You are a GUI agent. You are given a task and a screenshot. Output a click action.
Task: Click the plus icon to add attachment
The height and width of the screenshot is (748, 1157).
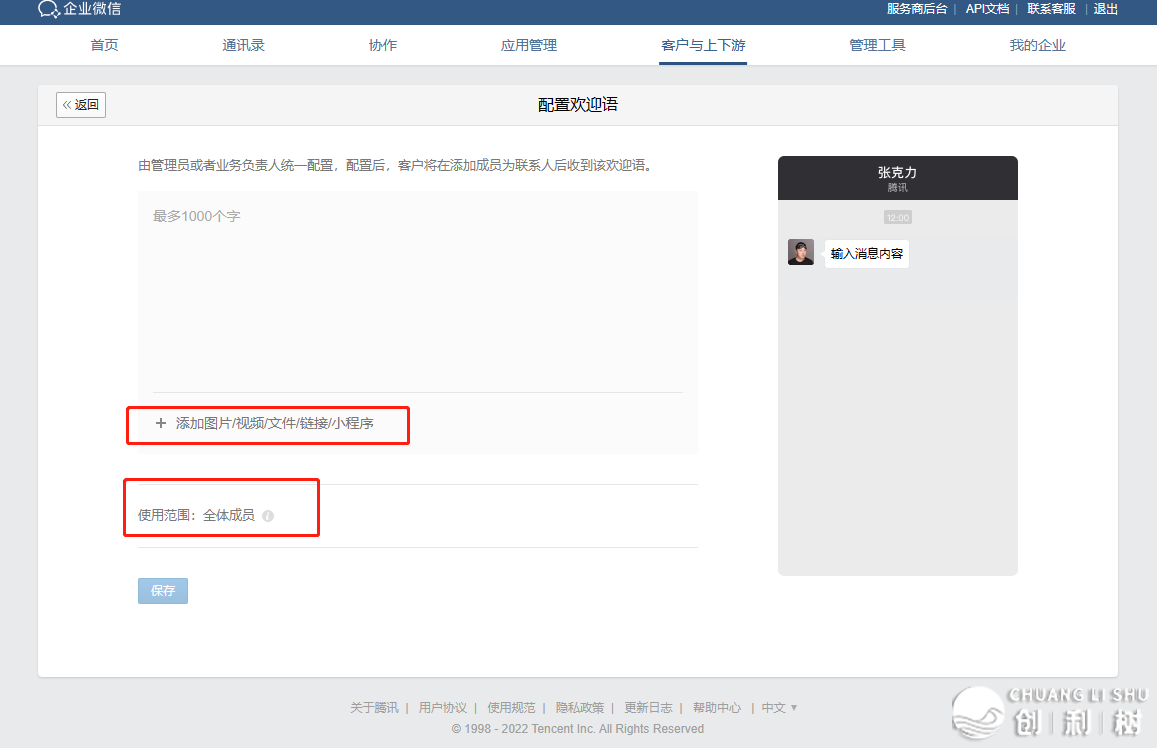tap(161, 423)
